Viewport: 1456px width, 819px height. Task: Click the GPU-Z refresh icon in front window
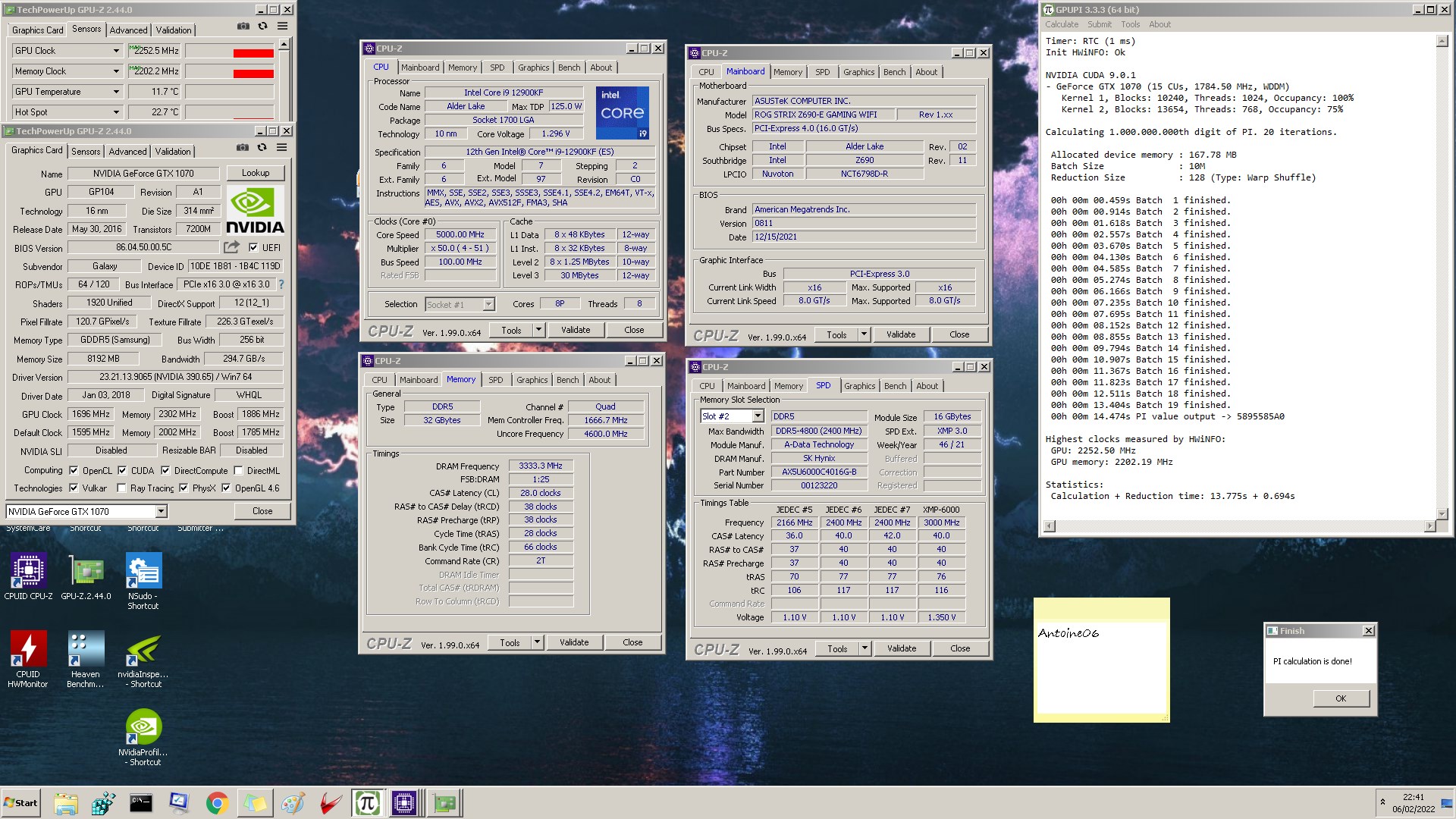click(262, 148)
